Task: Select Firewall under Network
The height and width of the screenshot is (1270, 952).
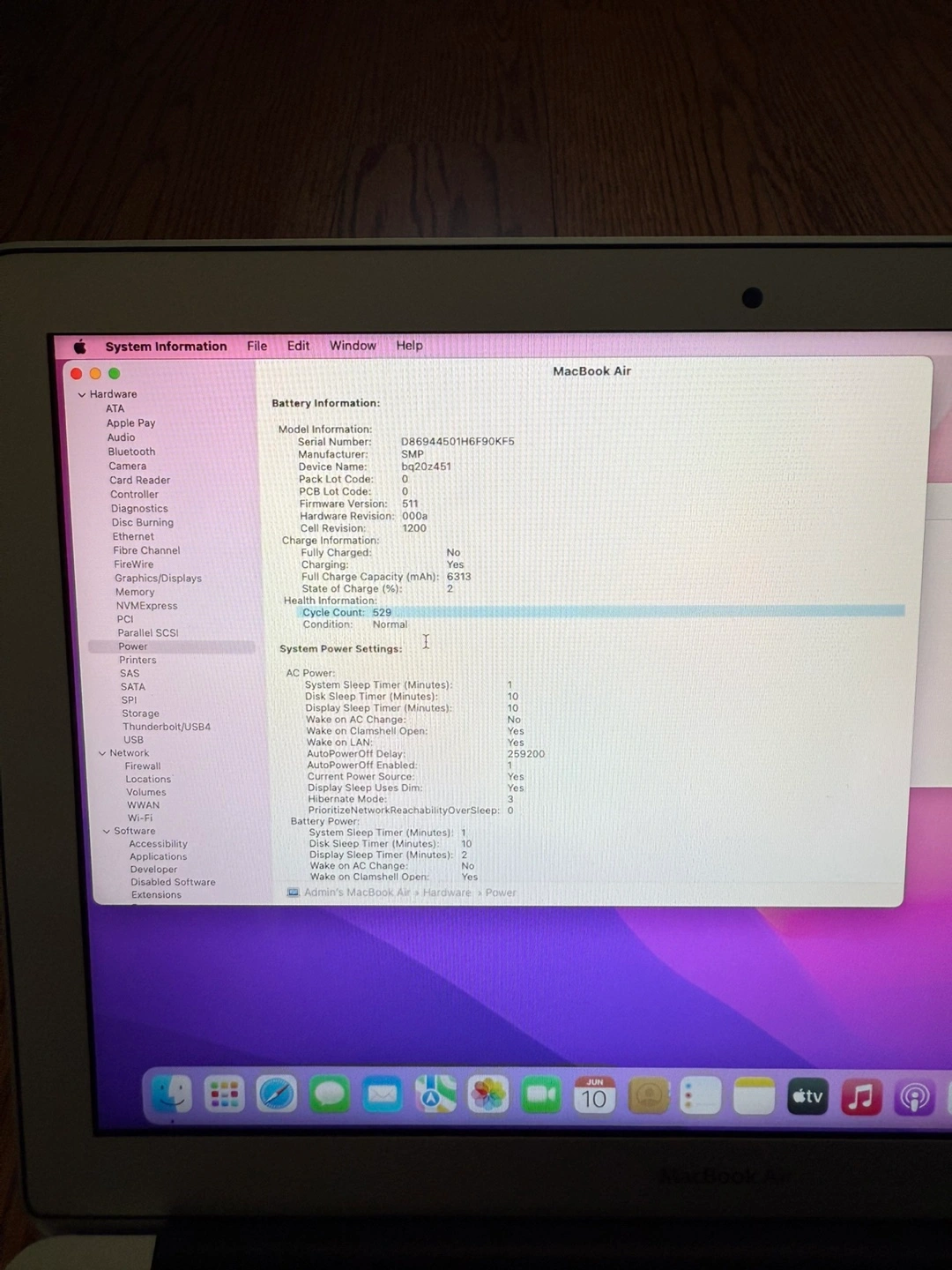Action: [143, 766]
